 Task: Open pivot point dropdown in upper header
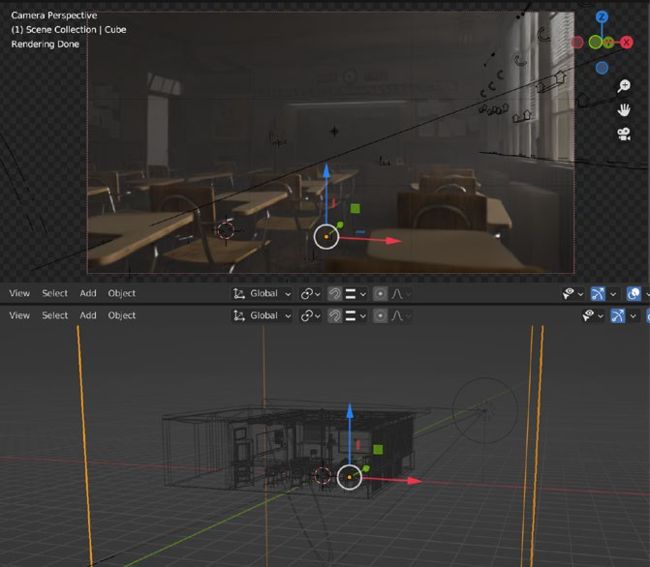click(309, 294)
